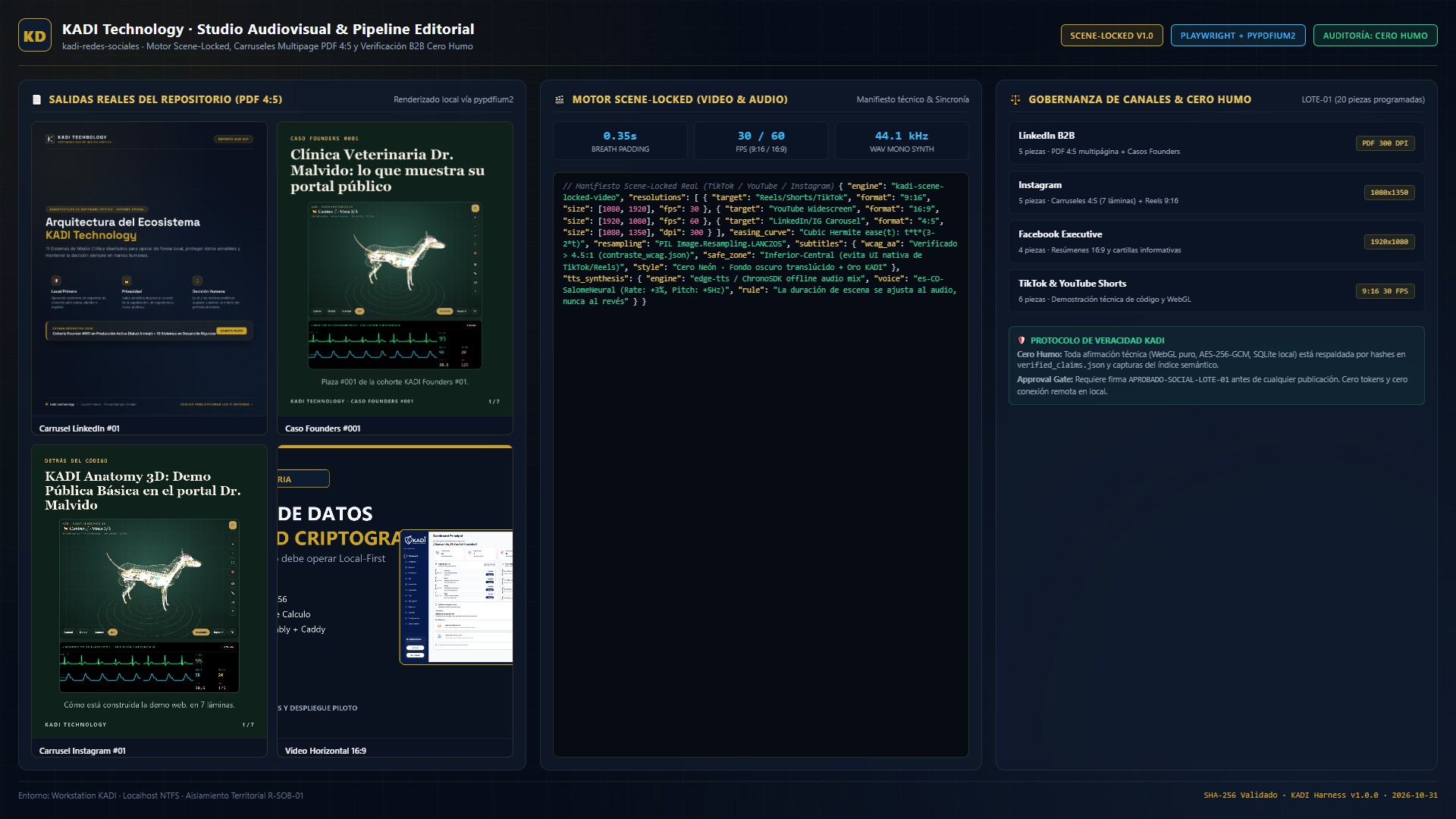Open the Carrusel Instagram #01 thumbnail
Image resolution: width=1456 pixels, height=819 pixels.
point(149,601)
